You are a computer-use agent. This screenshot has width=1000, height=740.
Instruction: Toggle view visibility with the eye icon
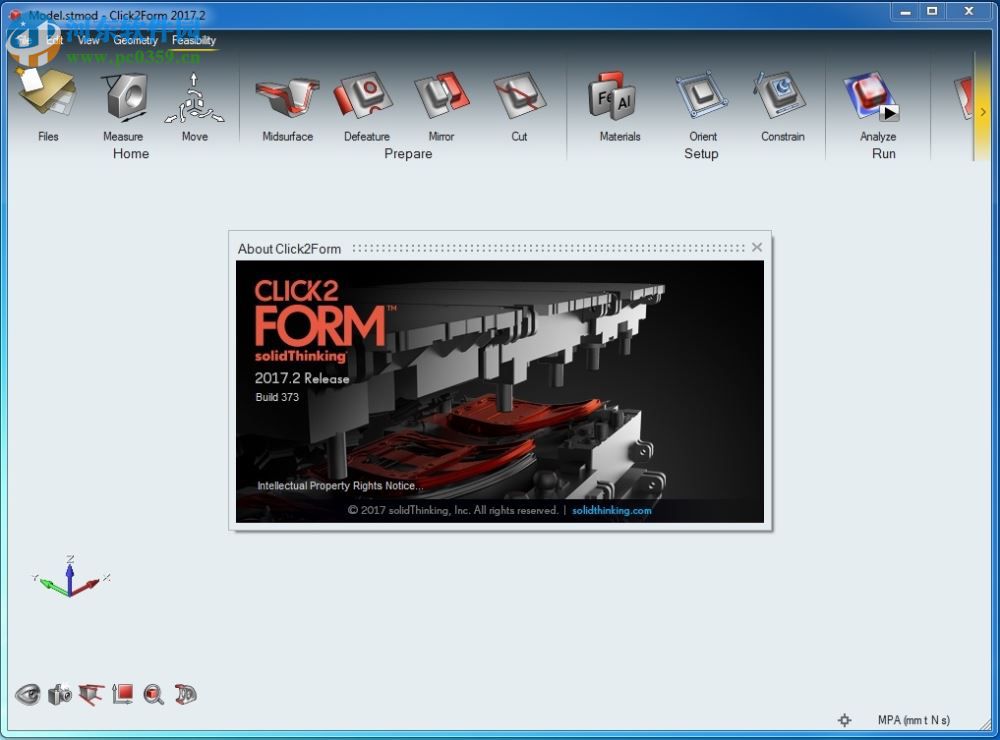27,695
